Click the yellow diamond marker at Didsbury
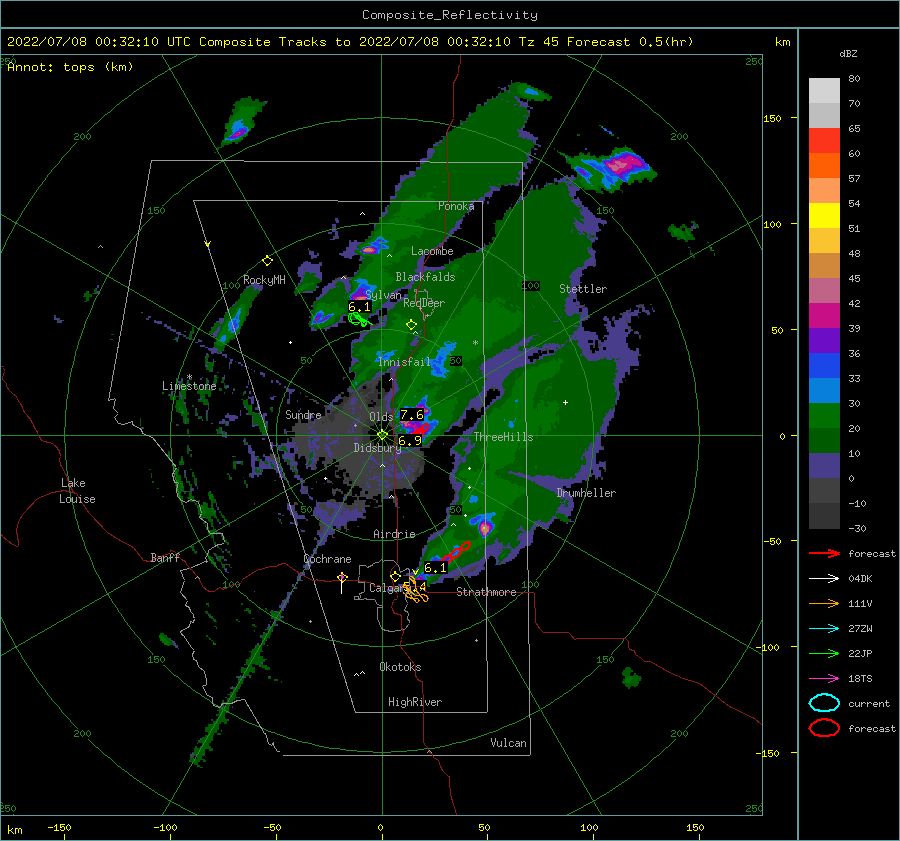Screen dimensions: 900x841 pyautogui.click(x=382, y=435)
